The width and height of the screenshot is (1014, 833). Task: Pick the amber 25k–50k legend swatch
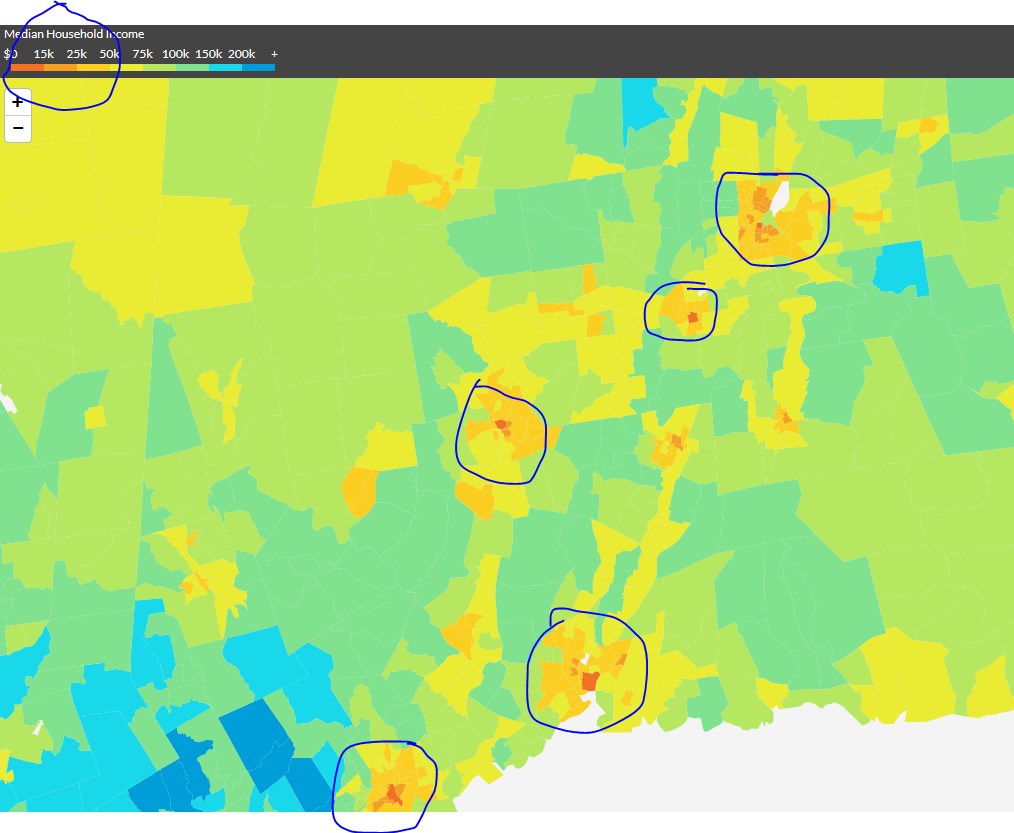(x=93, y=67)
